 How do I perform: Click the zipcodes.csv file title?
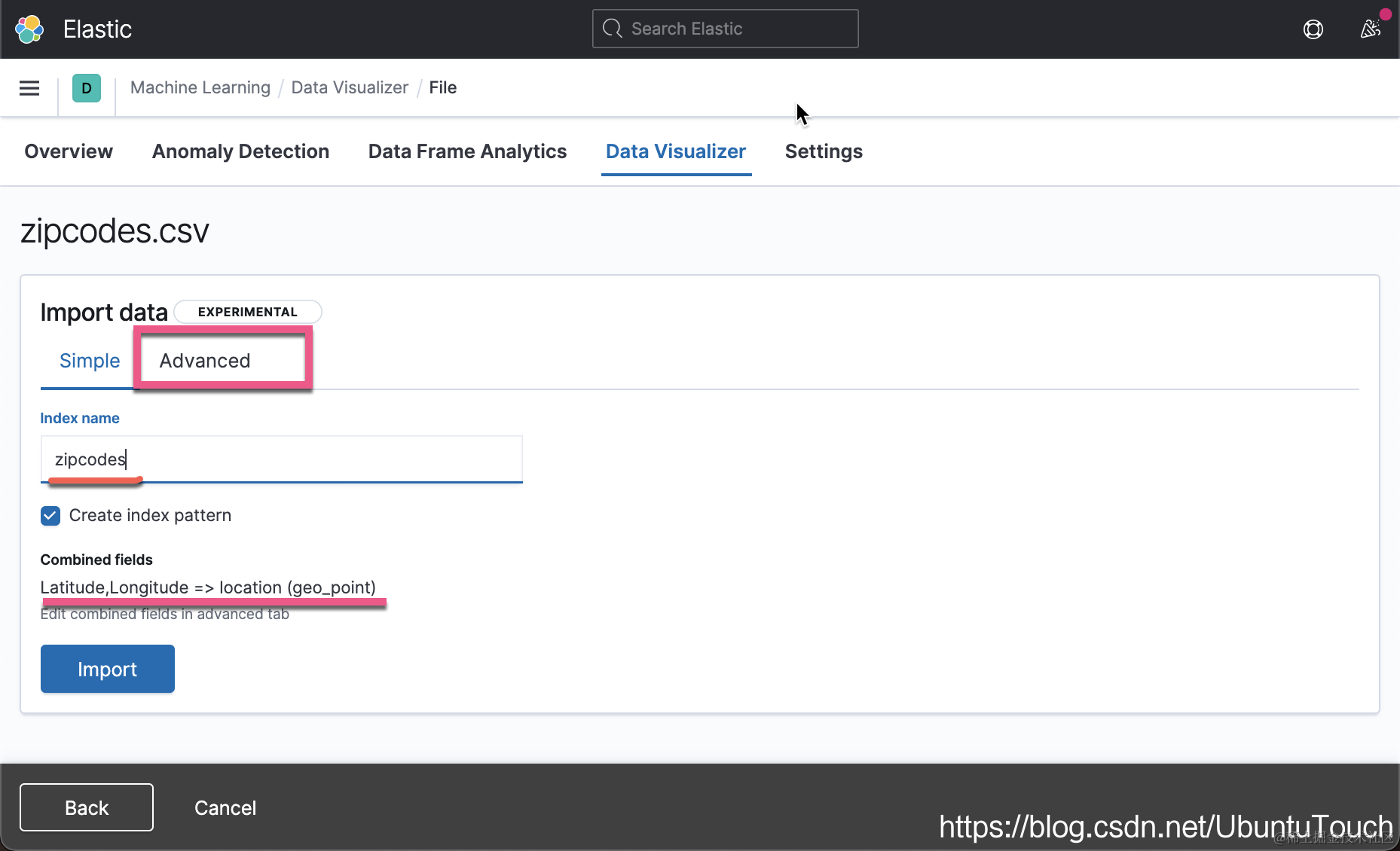pos(115,230)
